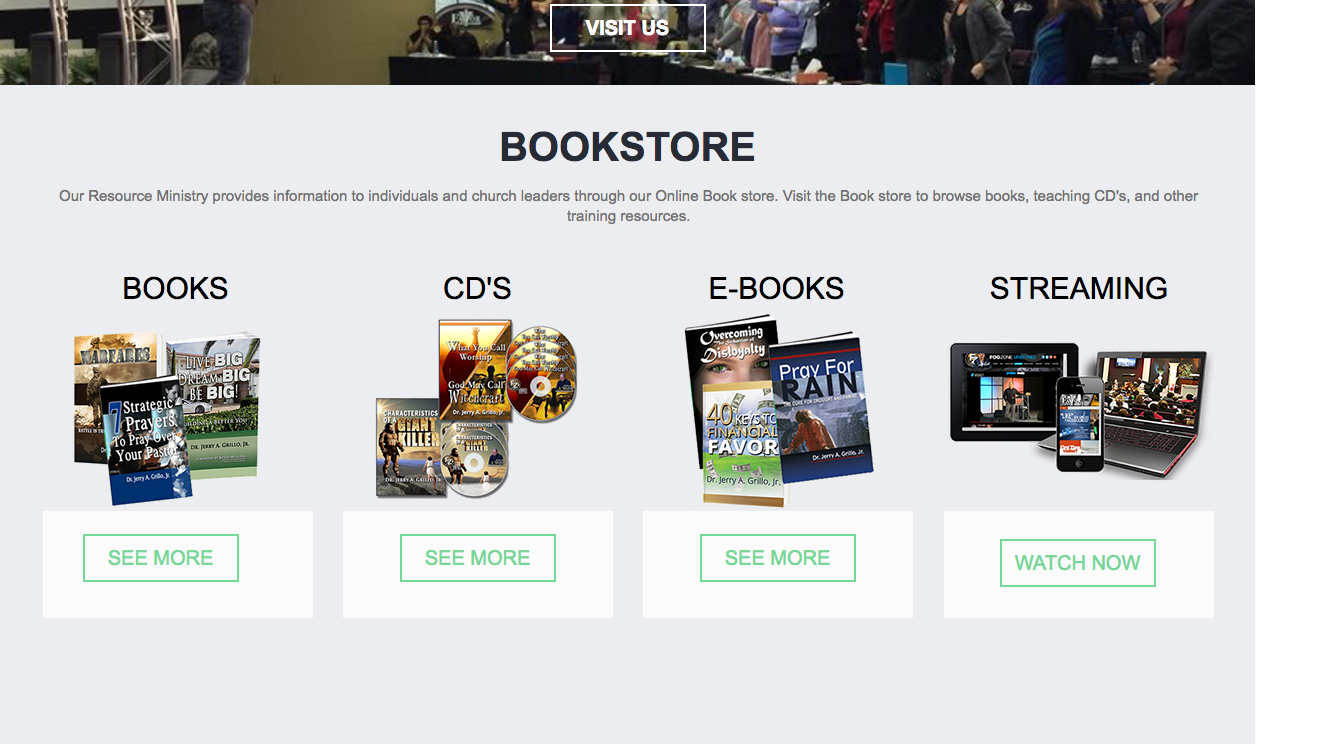Screen dimensions: 1323x744
Task: Click the WATCH NOW streaming button
Action: coord(1078,563)
